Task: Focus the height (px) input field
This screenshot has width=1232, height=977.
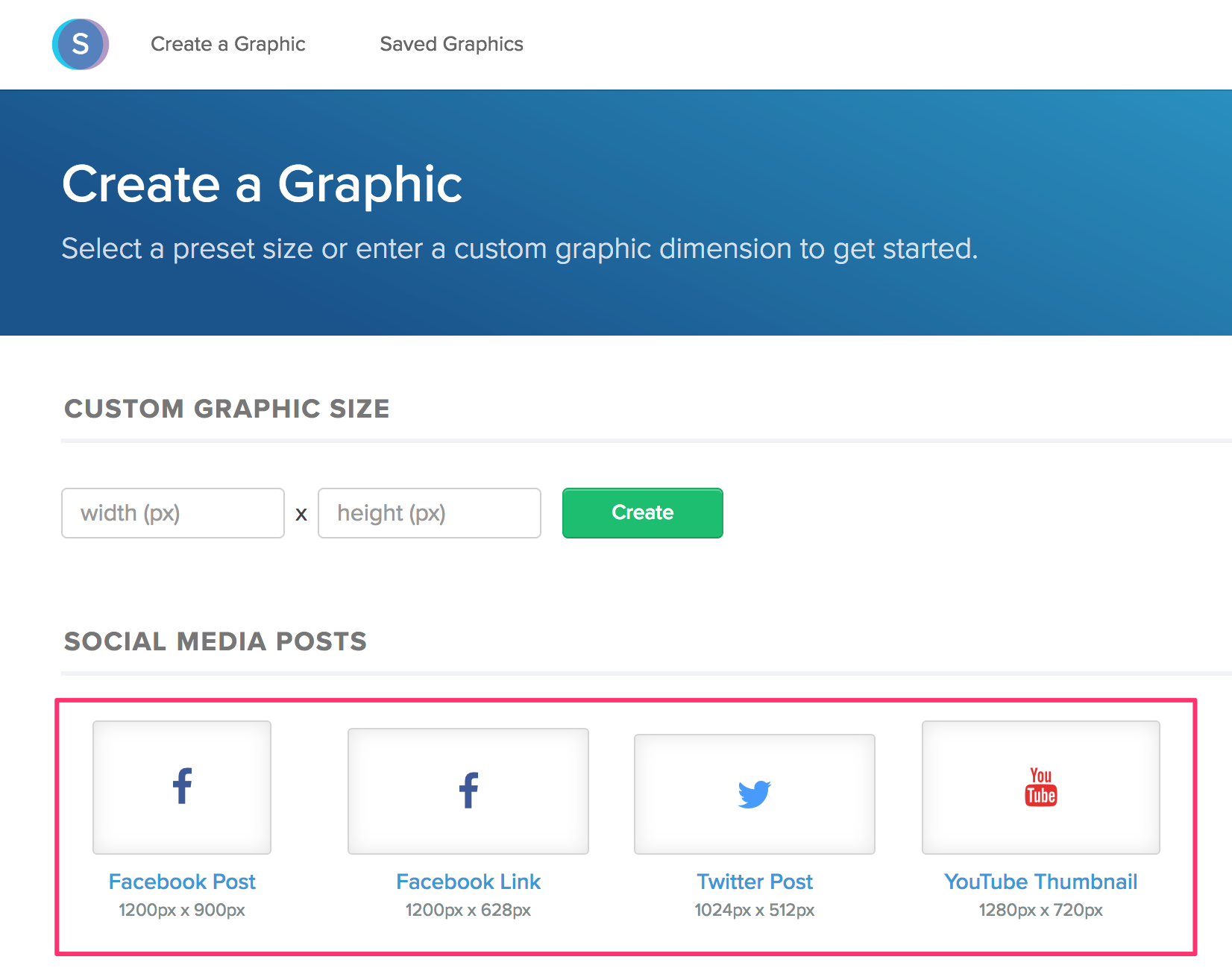Action: [430, 513]
